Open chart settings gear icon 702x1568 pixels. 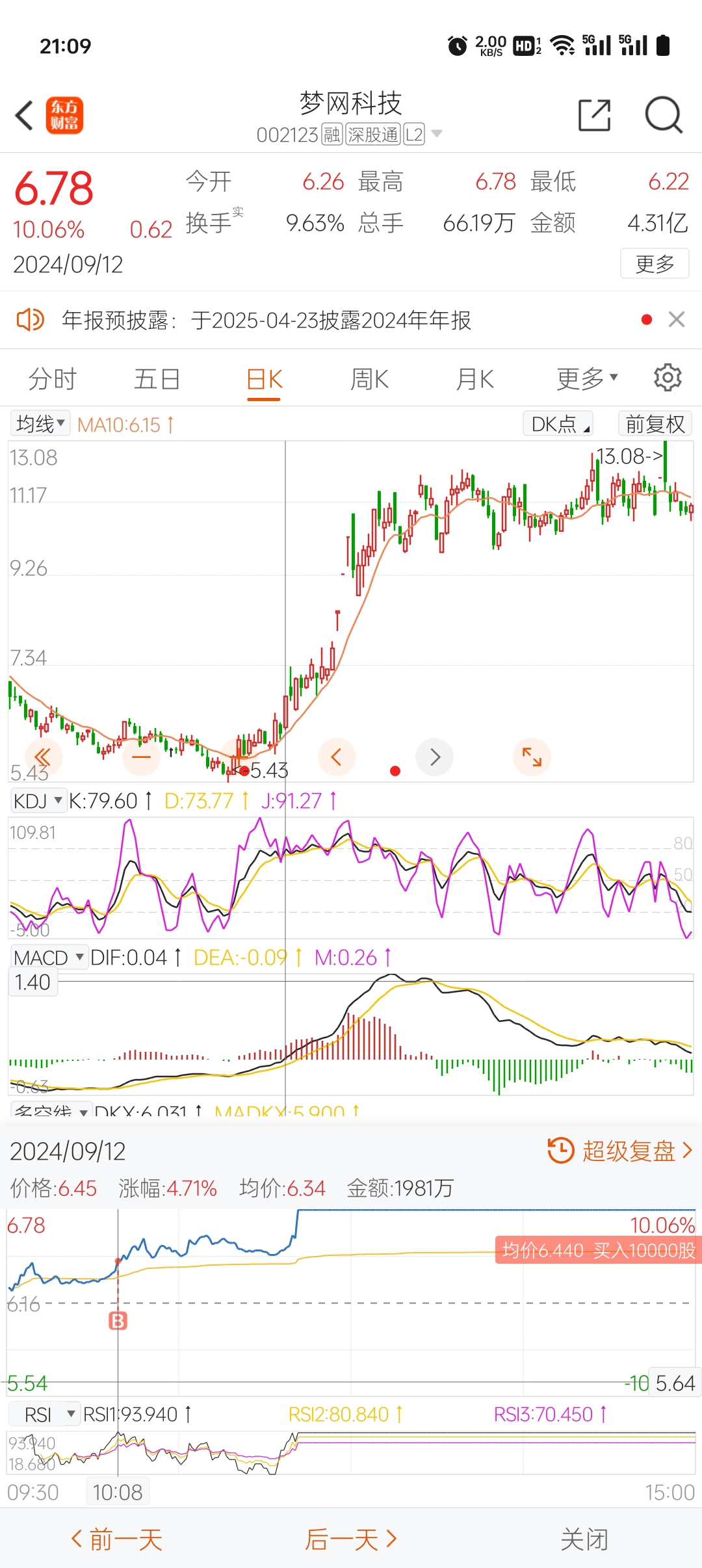point(668,378)
